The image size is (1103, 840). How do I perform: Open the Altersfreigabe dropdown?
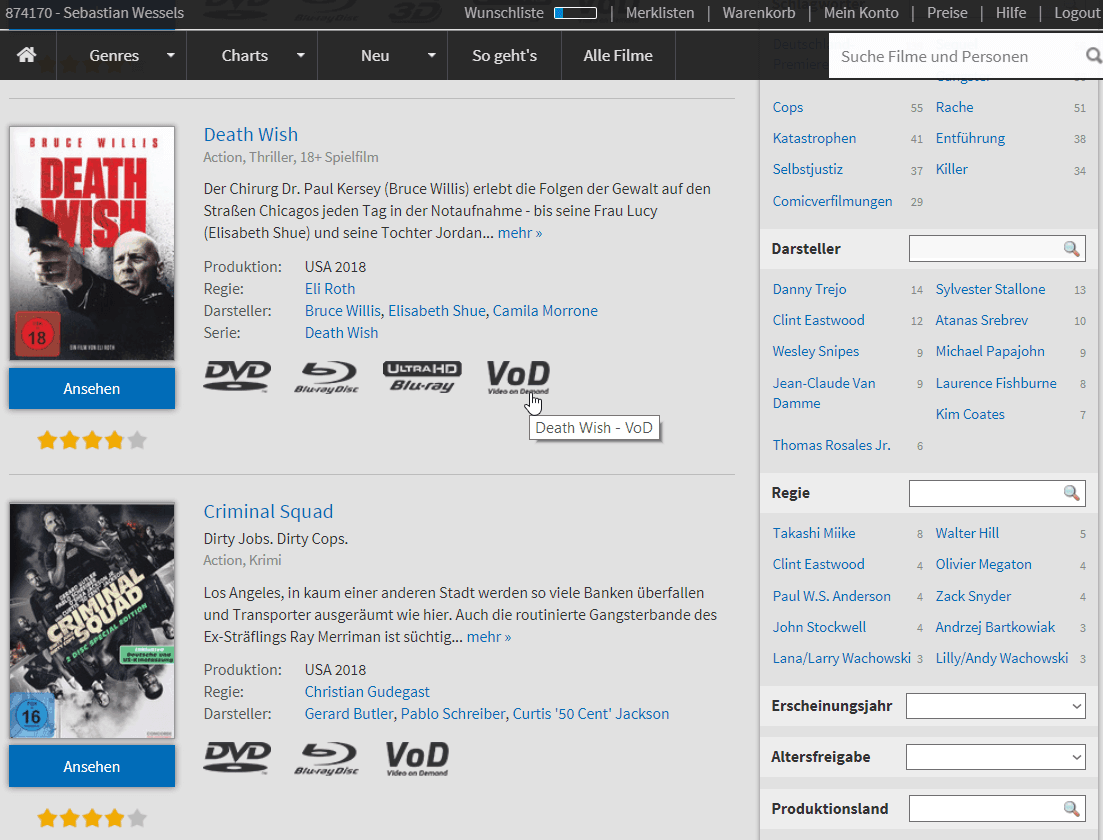click(x=995, y=757)
